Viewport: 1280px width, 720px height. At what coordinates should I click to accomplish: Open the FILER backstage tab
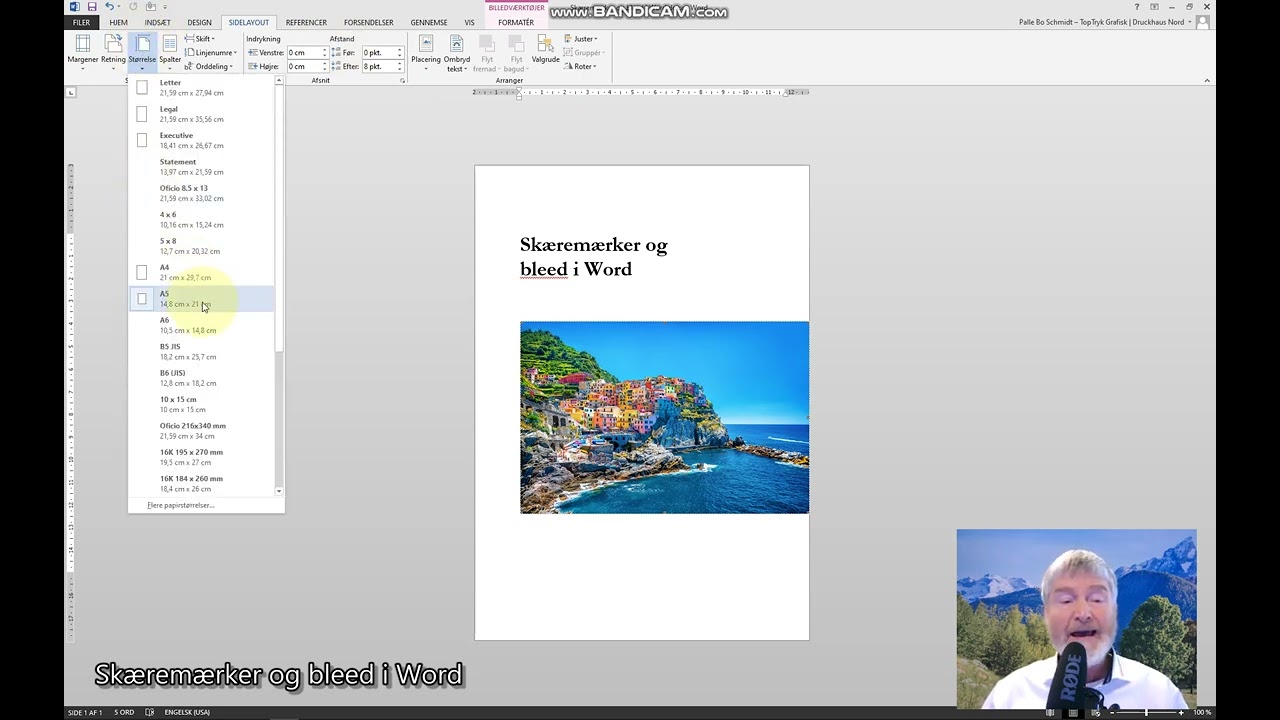(81, 22)
